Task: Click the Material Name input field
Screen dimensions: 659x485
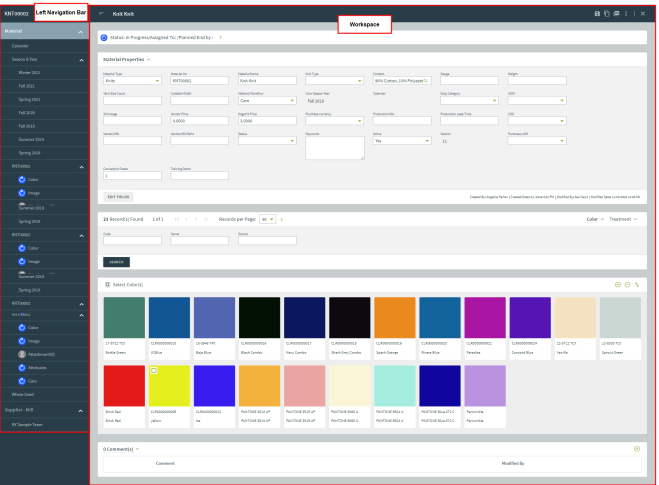Action: pyautogui.click(x=266, y=81)
